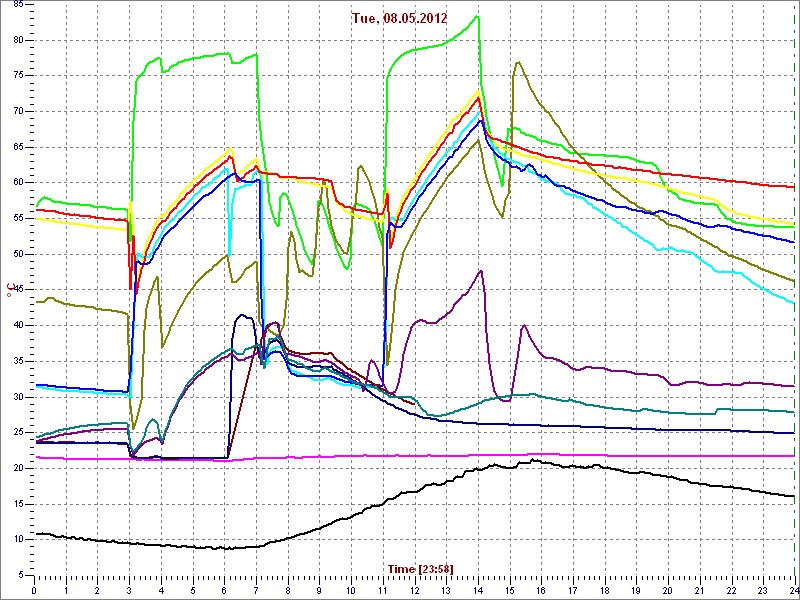
Task: Click hour '1' on the time axis
Action: 66,590
